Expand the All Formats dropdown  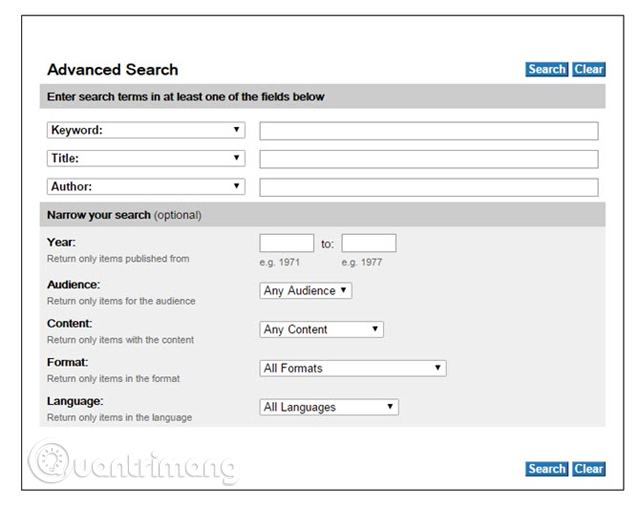352,368
